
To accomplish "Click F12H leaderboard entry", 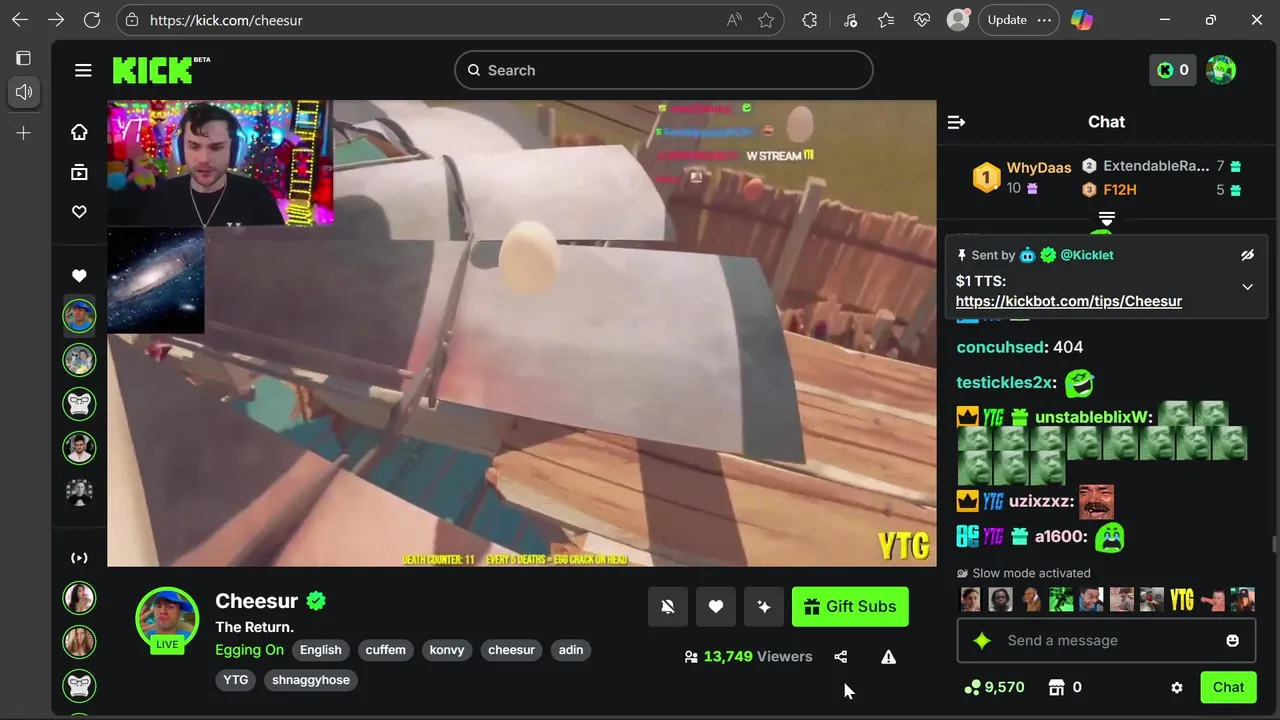I will click(1119, 190).
